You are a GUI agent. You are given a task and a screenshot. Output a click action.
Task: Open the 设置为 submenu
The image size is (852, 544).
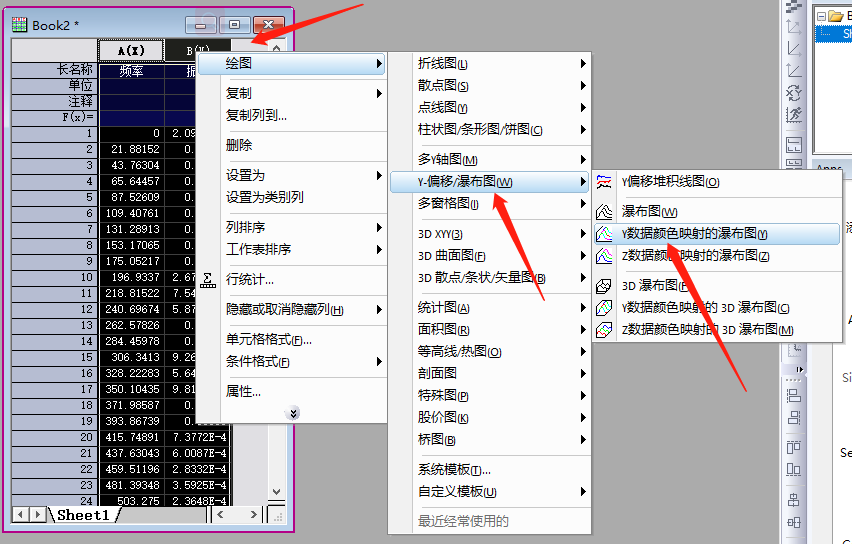click(291, 175)
